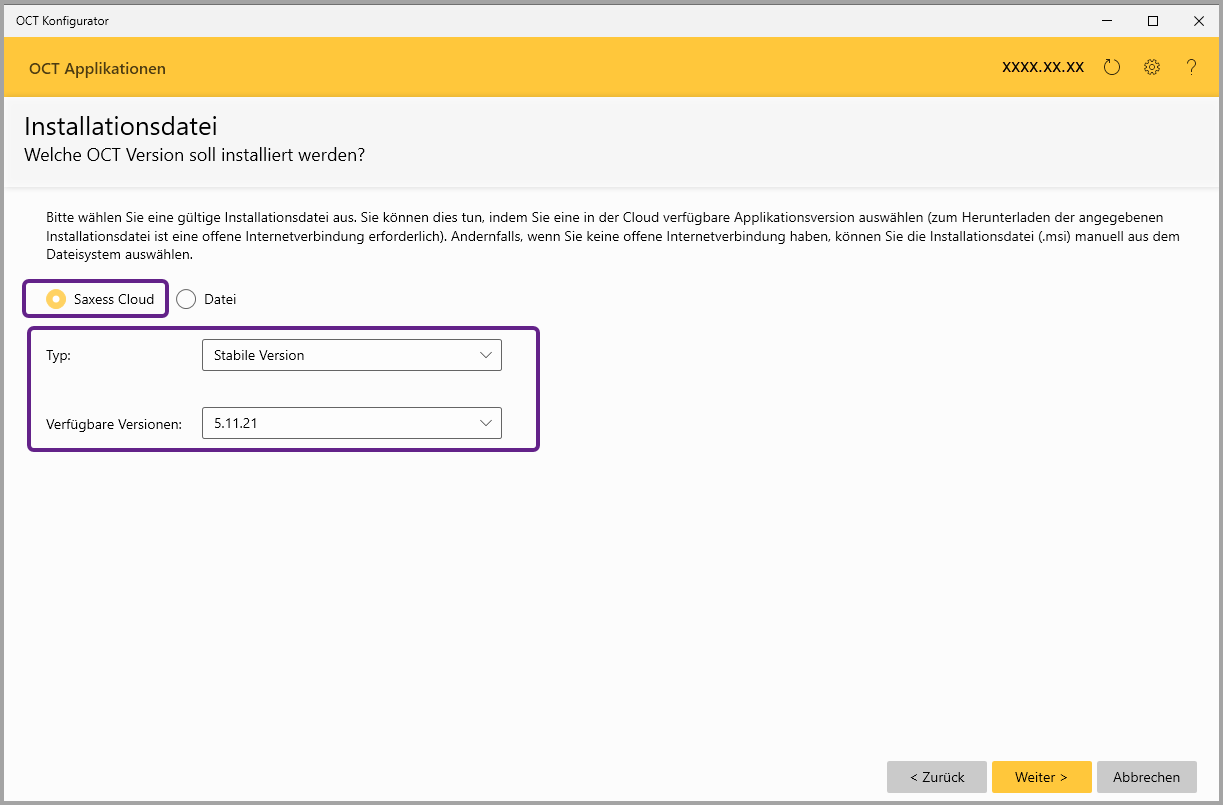Select the Saxess Cloud radio button
This screenshot has width=1223, height=805.
coord(57,299)
